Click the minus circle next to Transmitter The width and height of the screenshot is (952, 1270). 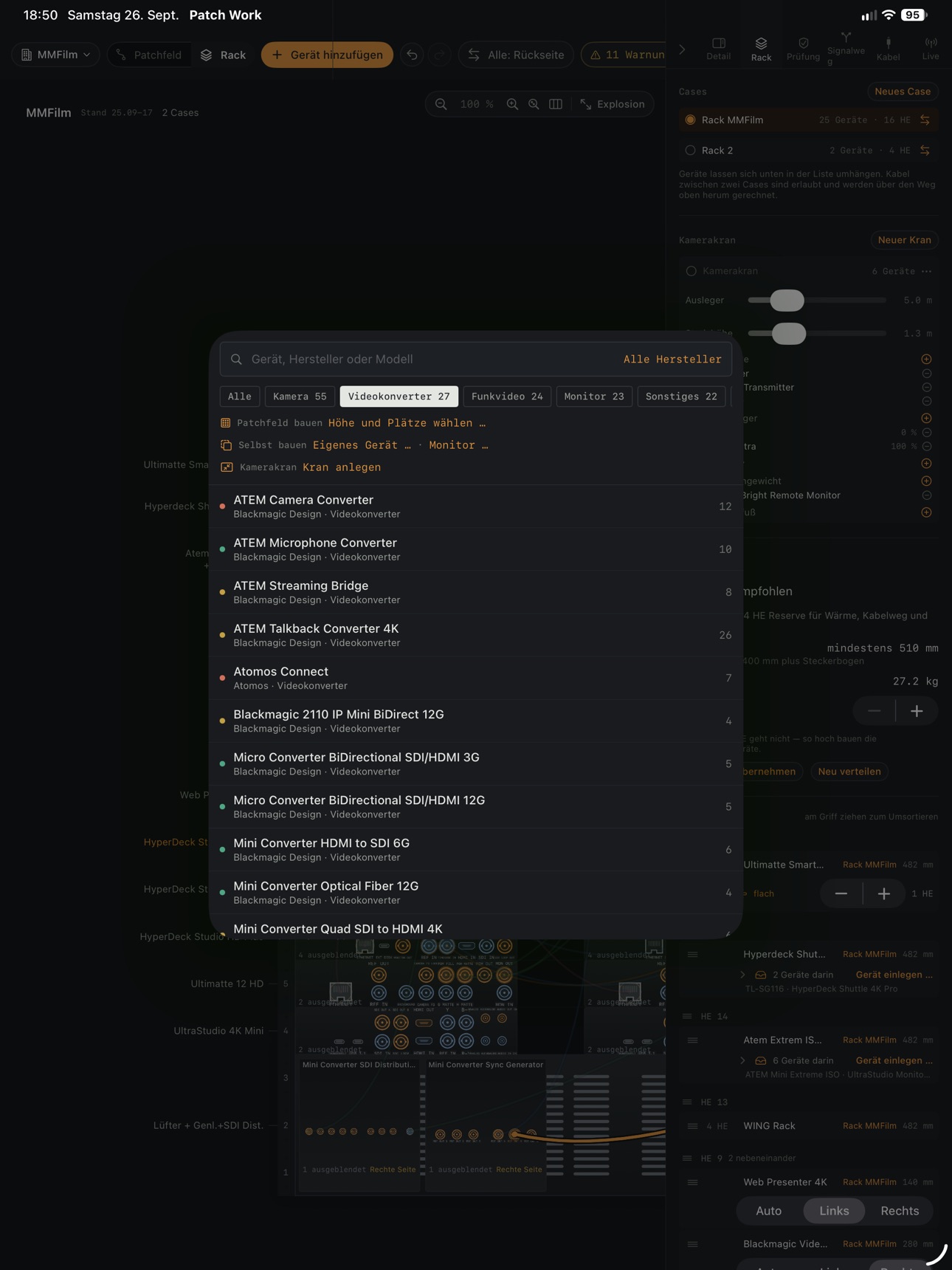(x=926, y=387)
